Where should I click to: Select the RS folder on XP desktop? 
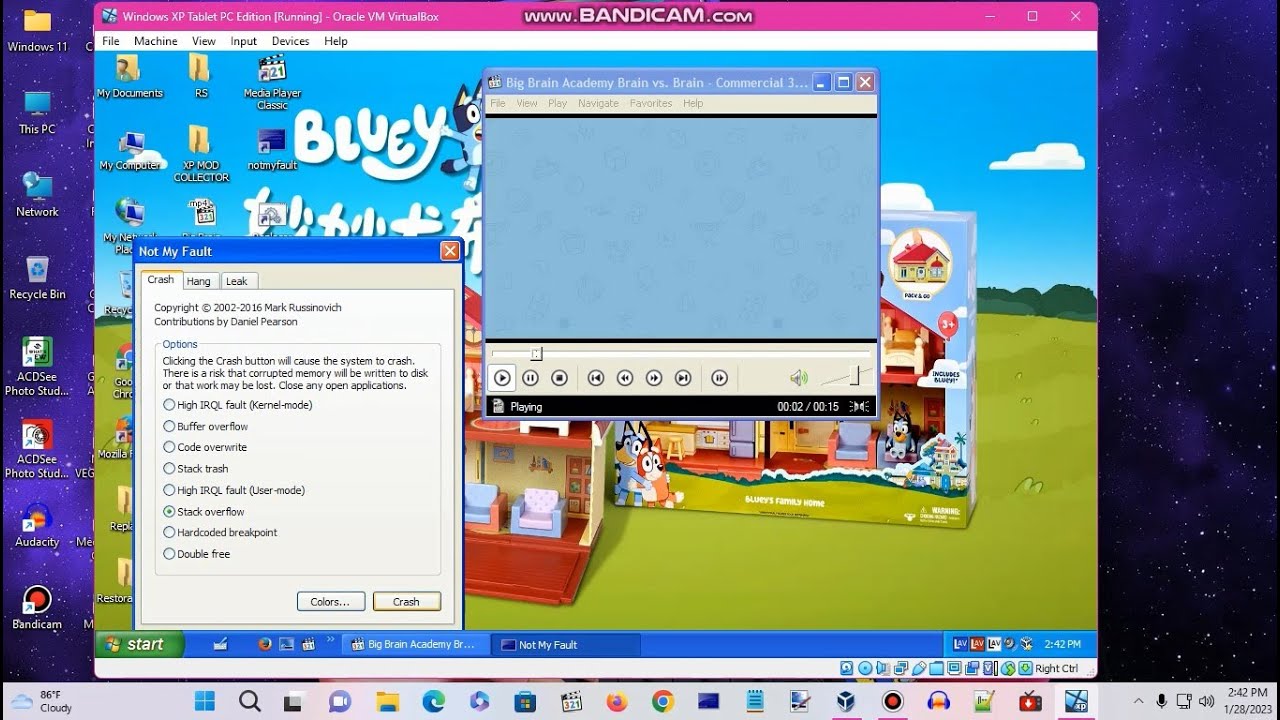click(x=201, y=77)
